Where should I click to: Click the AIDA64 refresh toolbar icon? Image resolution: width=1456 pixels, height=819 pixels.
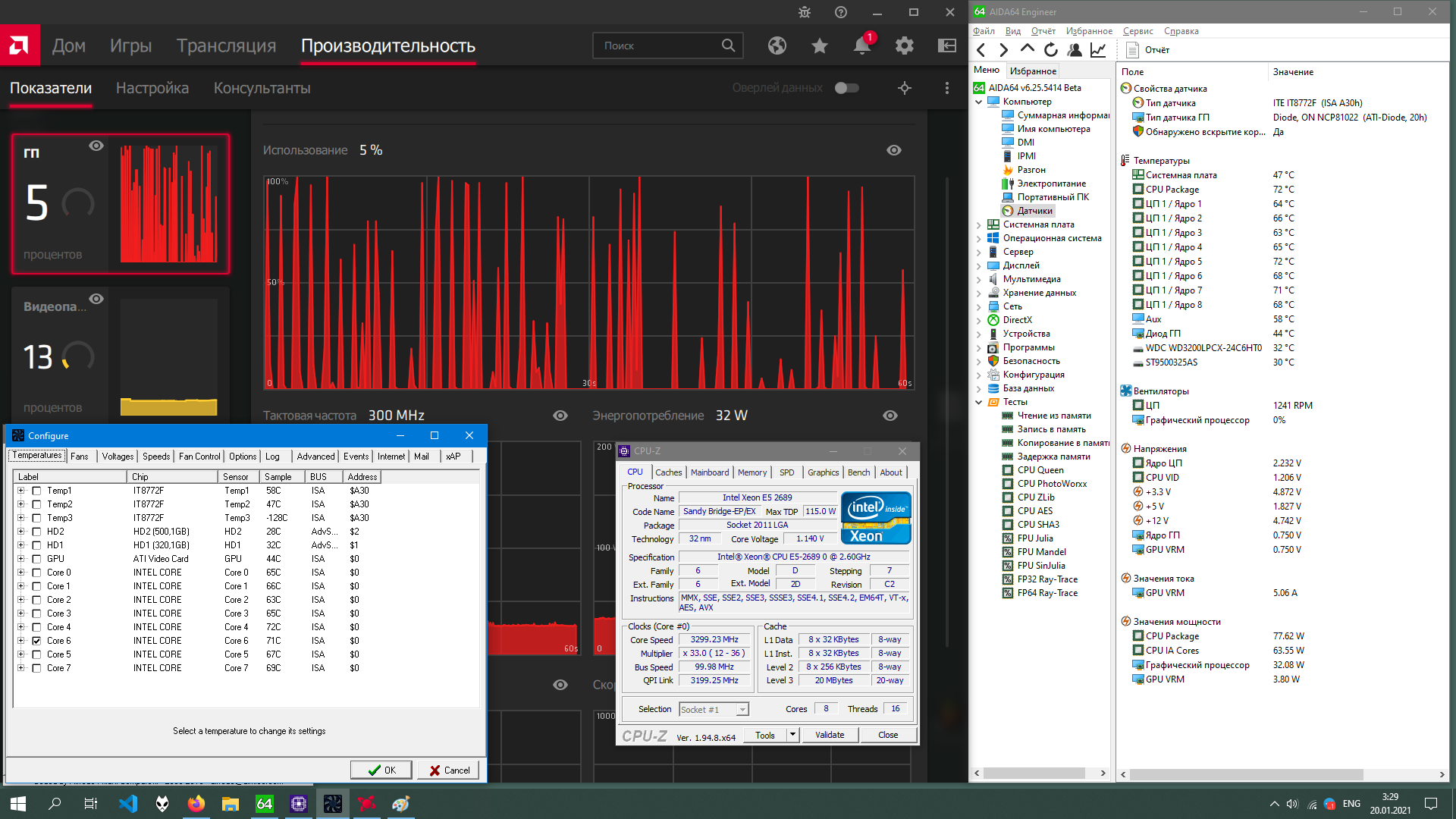point(1050,50)
